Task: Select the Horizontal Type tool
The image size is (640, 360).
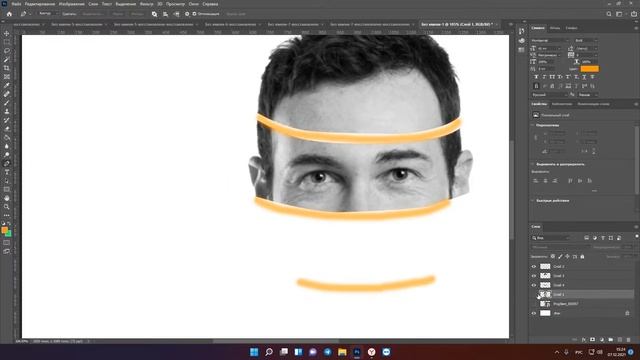Action: pyautogui.click(x=7, y=172)
